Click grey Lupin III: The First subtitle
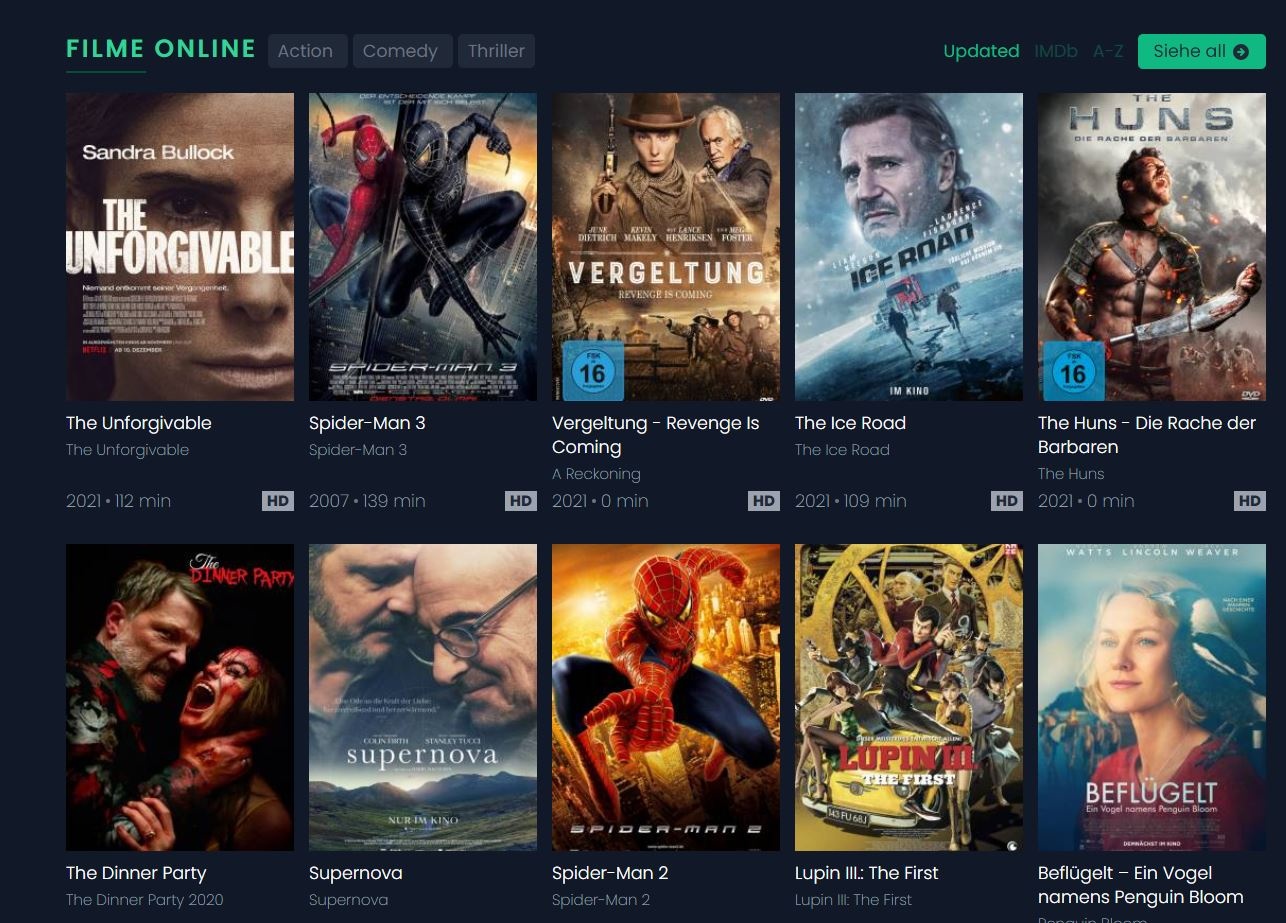Viewport: 1286px width, 923px height. [x=853, y=900]
